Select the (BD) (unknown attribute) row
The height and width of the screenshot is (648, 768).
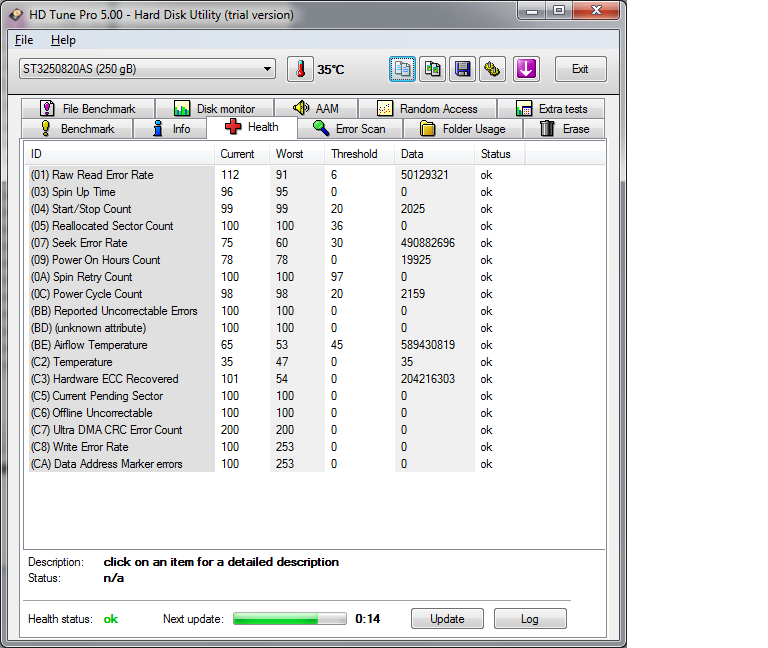coord(277,328)
